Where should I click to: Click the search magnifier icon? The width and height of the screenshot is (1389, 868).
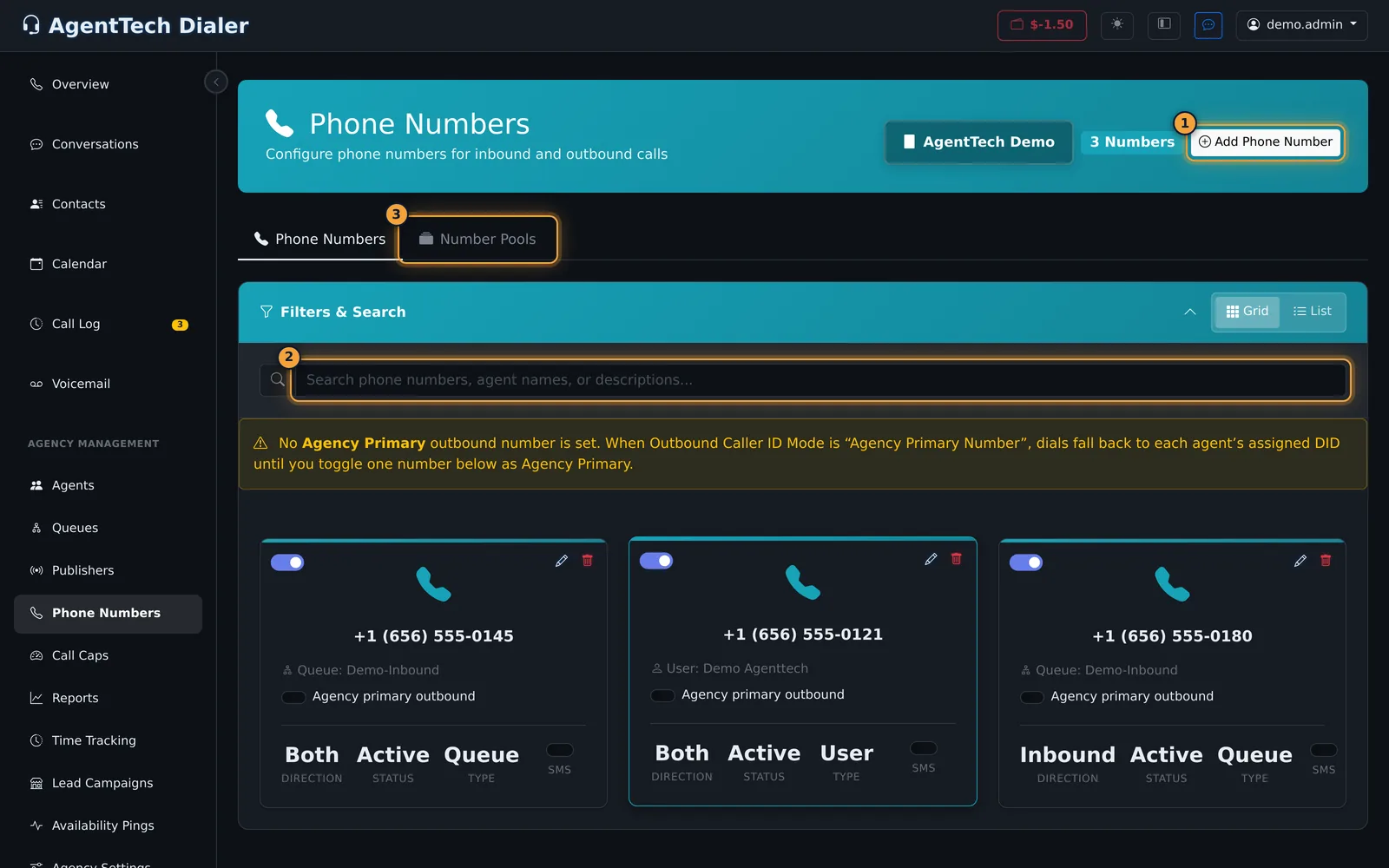(277, 379)
